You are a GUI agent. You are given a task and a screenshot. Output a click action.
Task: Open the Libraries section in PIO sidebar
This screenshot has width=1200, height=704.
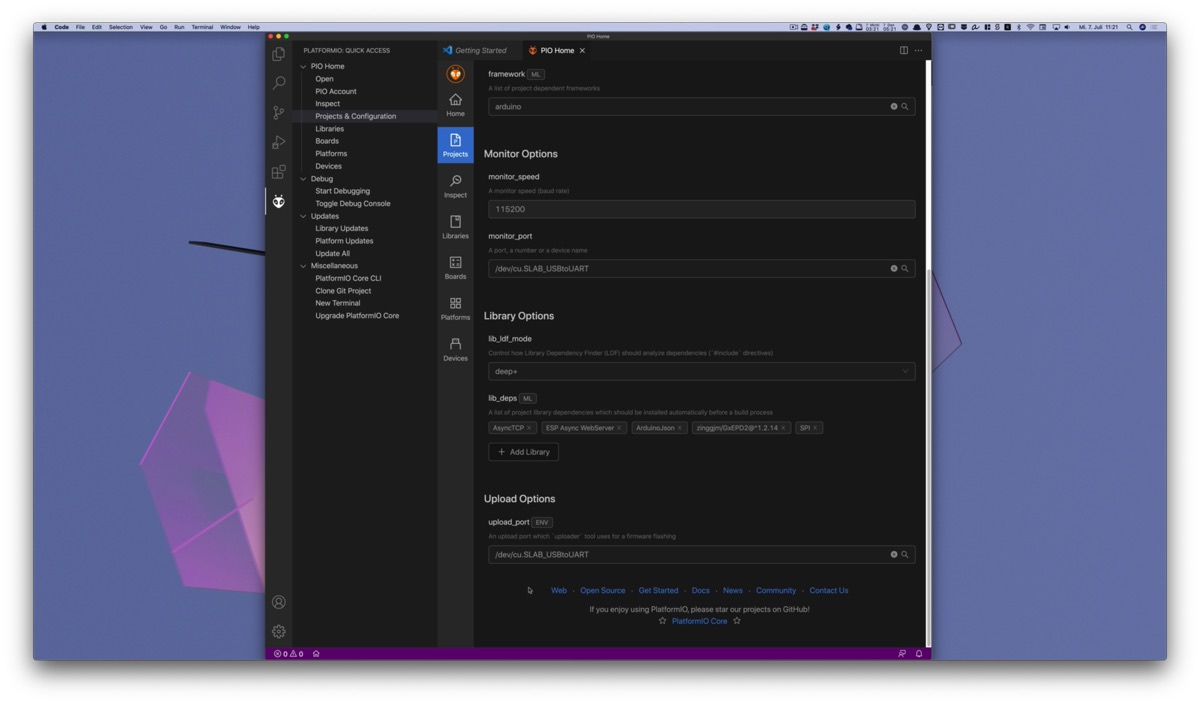(455, 227)
